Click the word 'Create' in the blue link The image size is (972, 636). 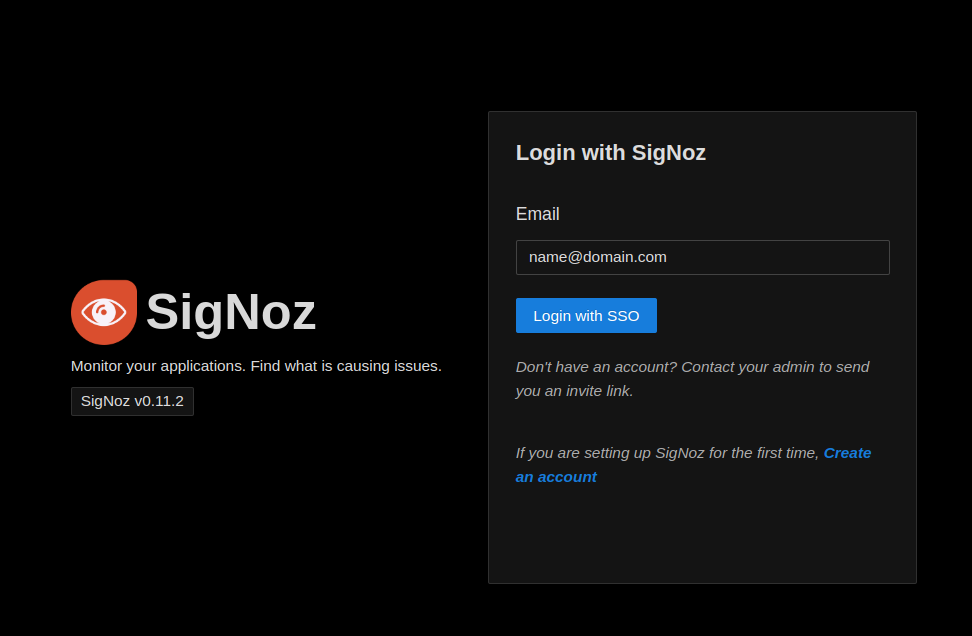click(847, 453)
